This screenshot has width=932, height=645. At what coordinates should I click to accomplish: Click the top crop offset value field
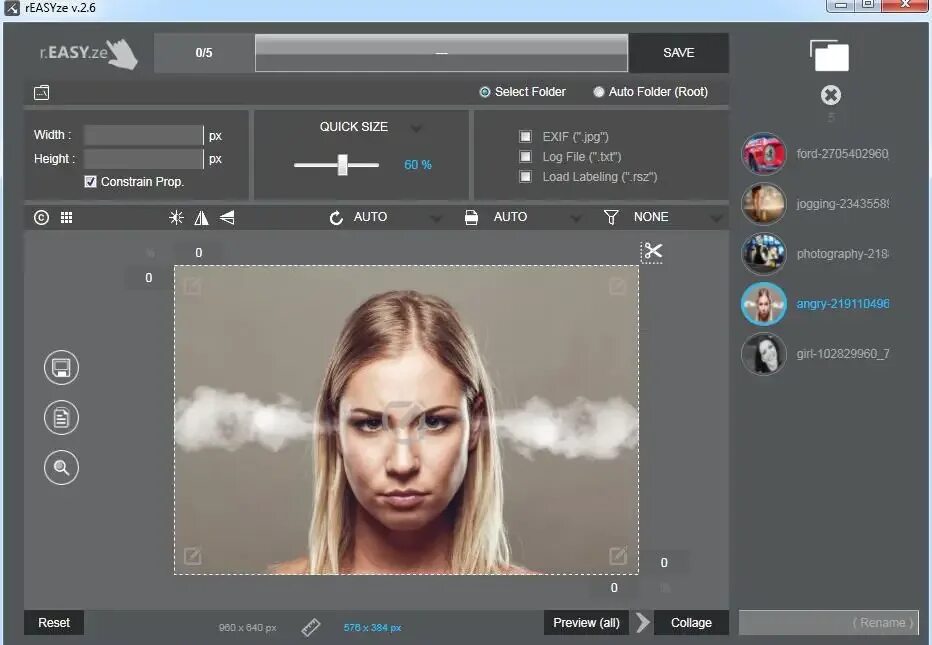199,253
